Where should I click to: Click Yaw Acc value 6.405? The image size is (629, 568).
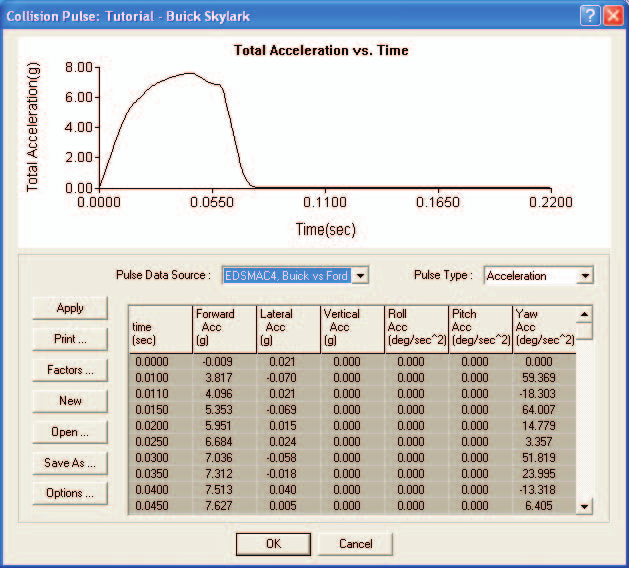click(544, 506)
